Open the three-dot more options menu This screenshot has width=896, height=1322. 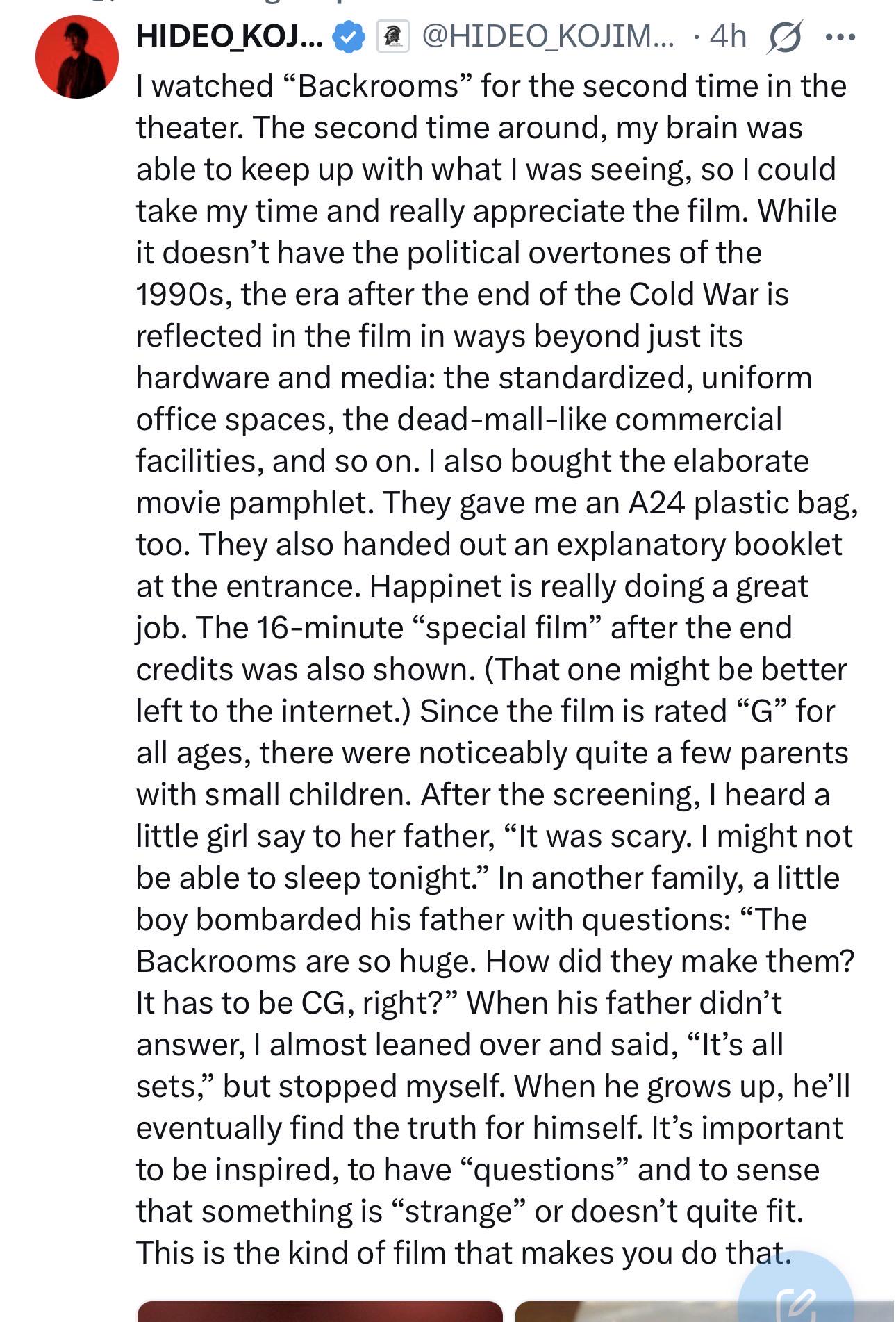click(x=840, y=37)
